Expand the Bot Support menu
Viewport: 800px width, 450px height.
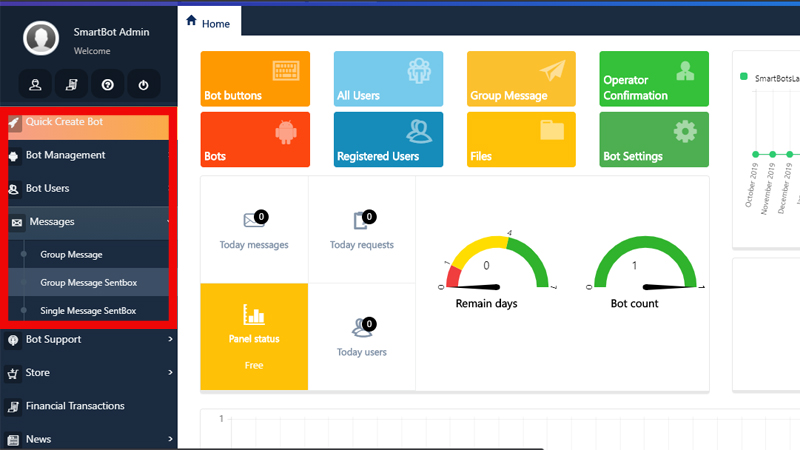tap(88, 340)
